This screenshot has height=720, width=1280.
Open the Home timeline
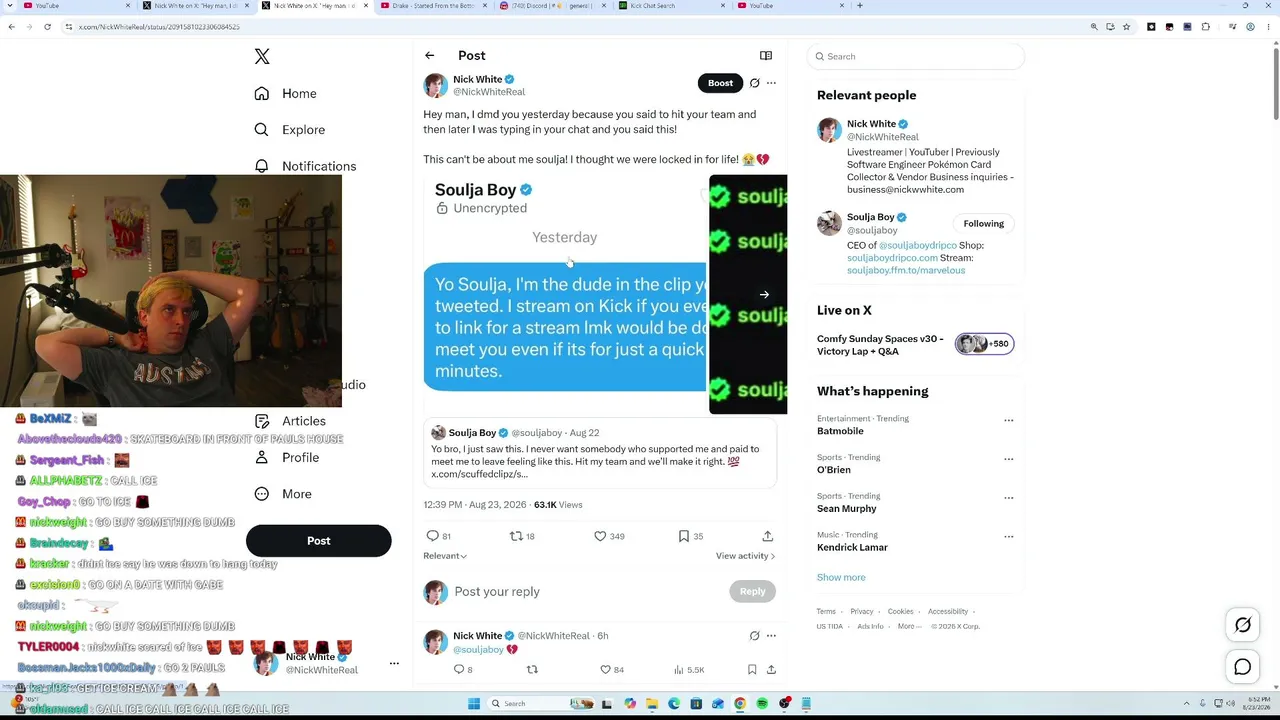(286, 93)
